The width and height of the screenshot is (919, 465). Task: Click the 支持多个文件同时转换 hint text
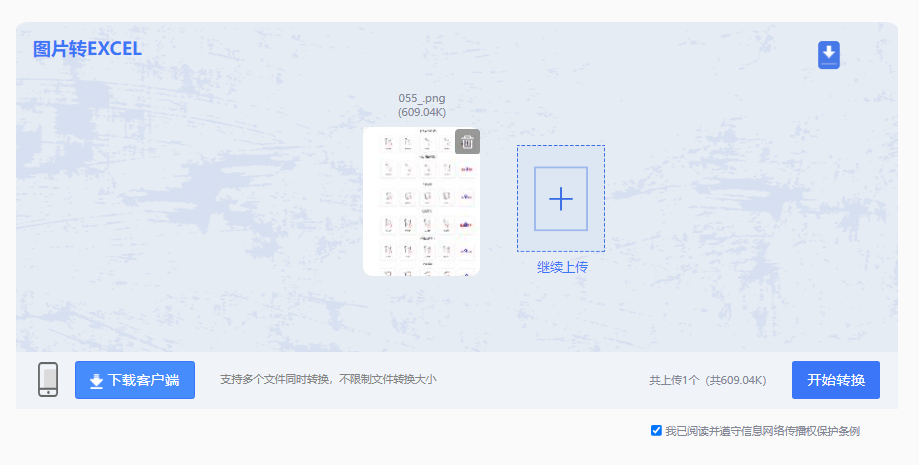[275, 379]
